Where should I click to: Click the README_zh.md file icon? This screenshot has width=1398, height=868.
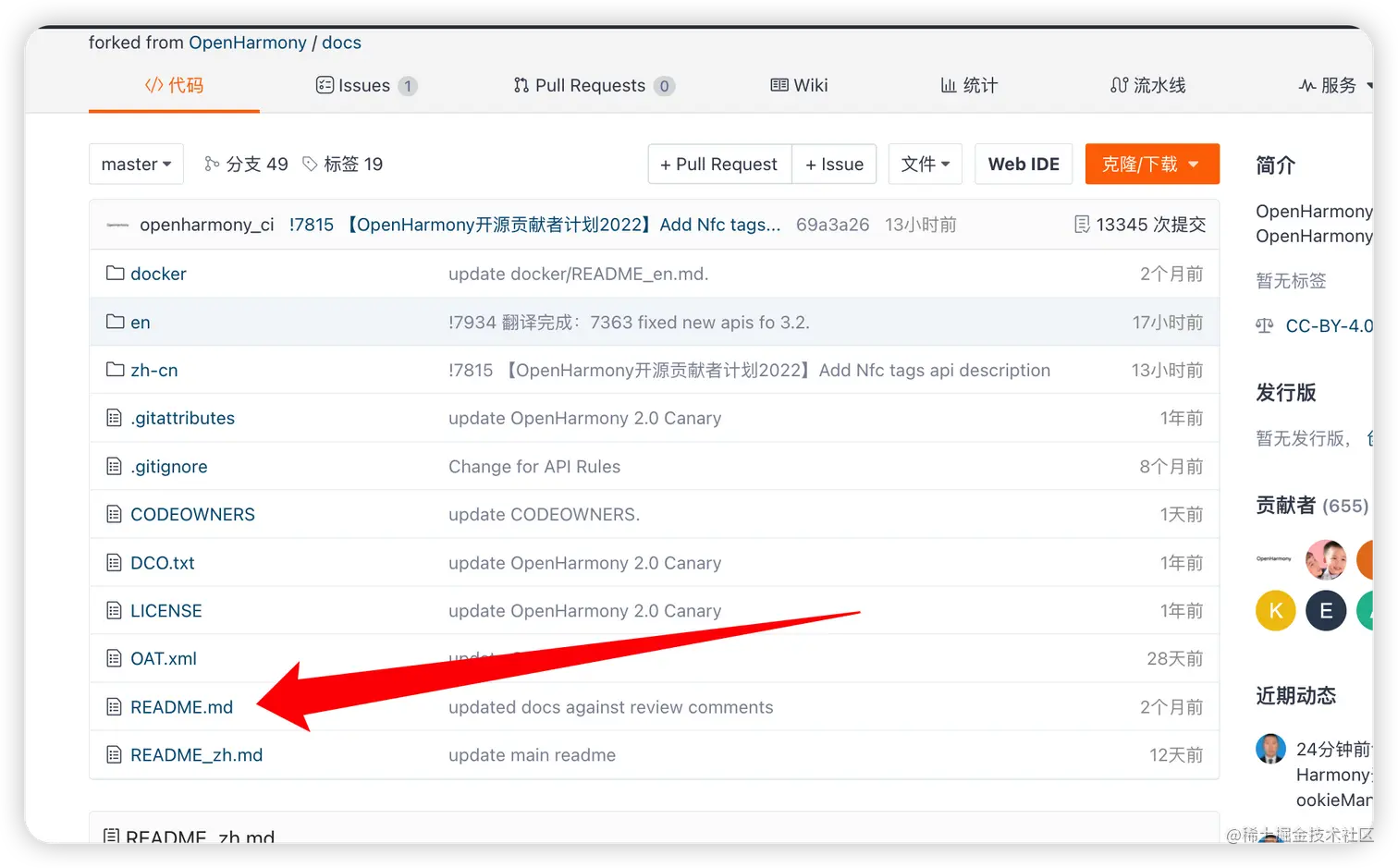click(x=114, y=754)
